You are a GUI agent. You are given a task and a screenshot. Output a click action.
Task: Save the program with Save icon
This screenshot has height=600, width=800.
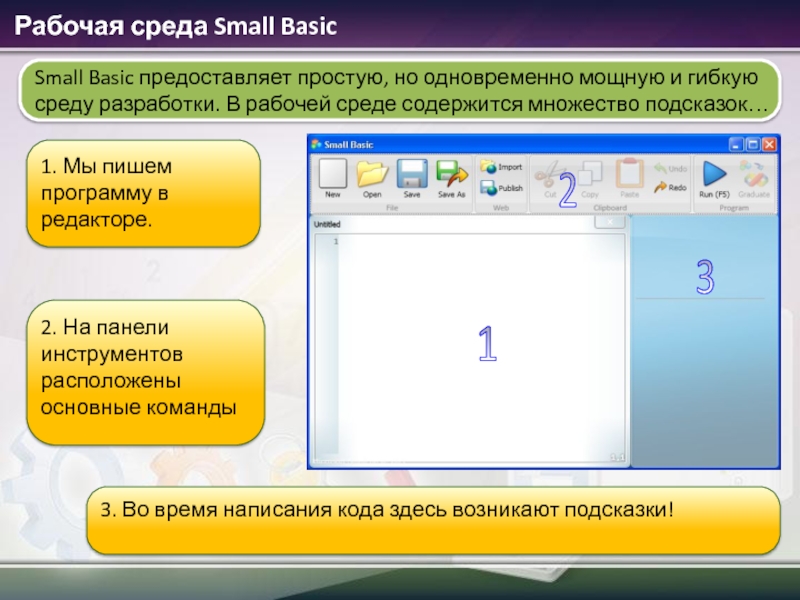pyautogui.click(x=412, y=178)
